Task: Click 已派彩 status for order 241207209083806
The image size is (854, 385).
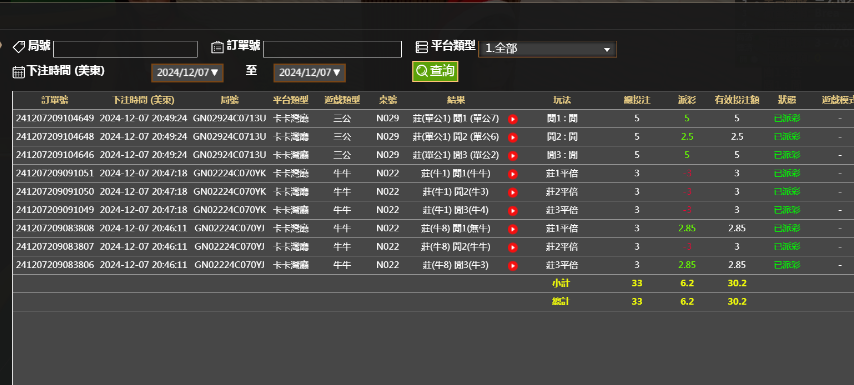Action: pos(787,265)
